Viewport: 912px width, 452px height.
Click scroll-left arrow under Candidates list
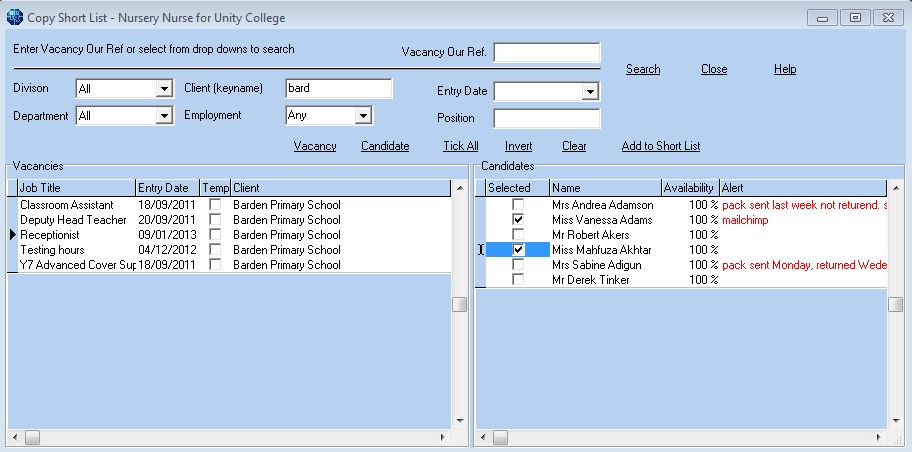[x=483, y=437]
